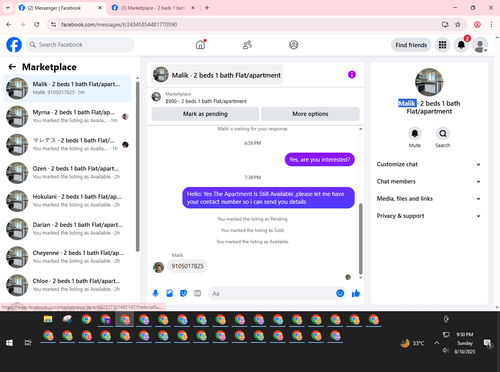The width and height of the screenshot is (500, 372).
Task: Open the account profile avatar menu
Action: click(480, 45)
